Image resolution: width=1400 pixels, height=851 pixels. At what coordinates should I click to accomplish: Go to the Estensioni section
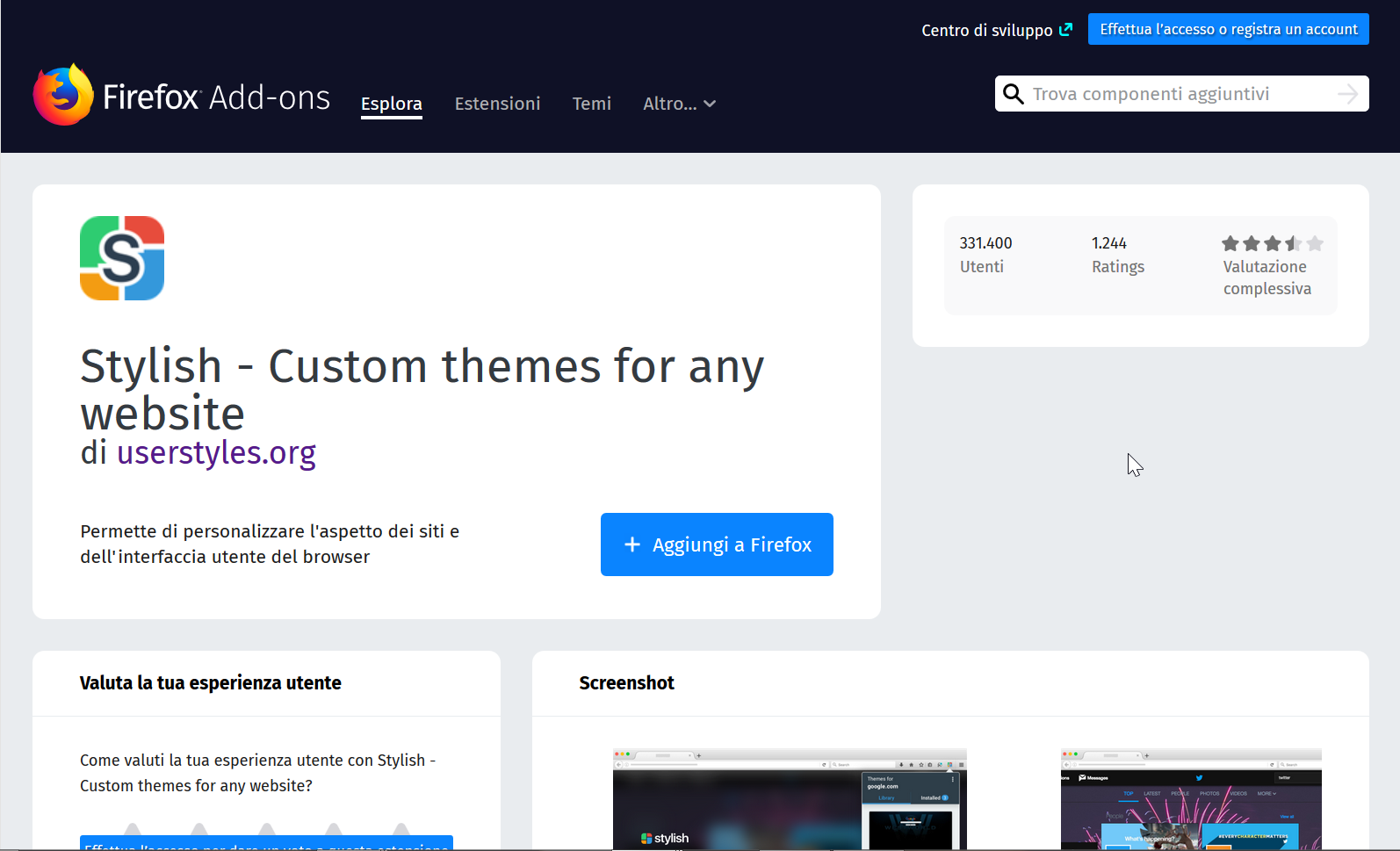click(x=497, y=104)
